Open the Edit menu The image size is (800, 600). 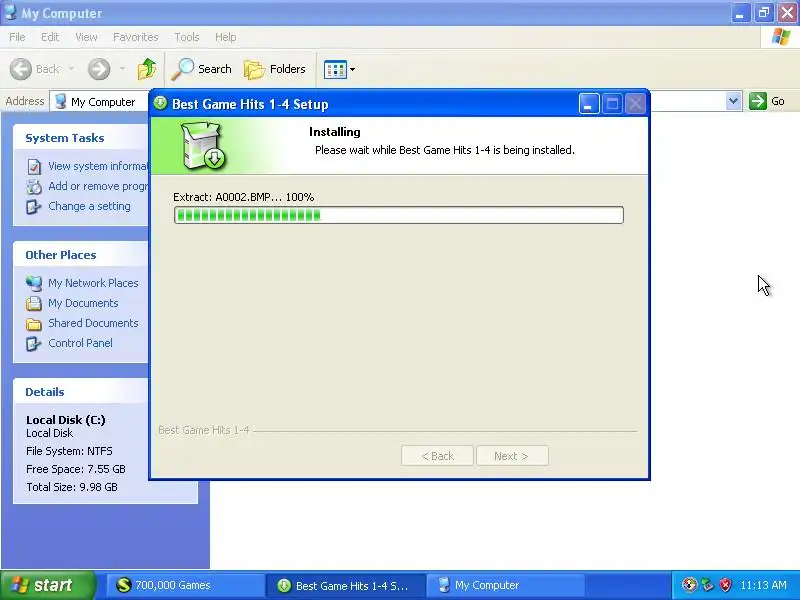(50, 37)
